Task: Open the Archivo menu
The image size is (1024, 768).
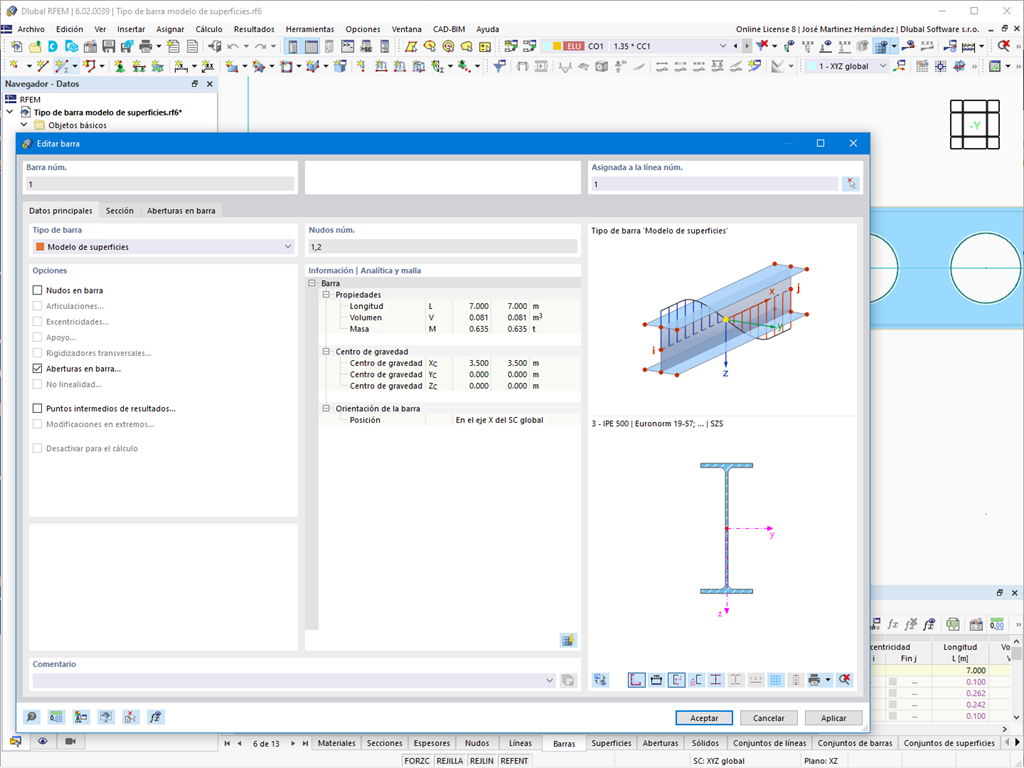Action: pos(31,29)
